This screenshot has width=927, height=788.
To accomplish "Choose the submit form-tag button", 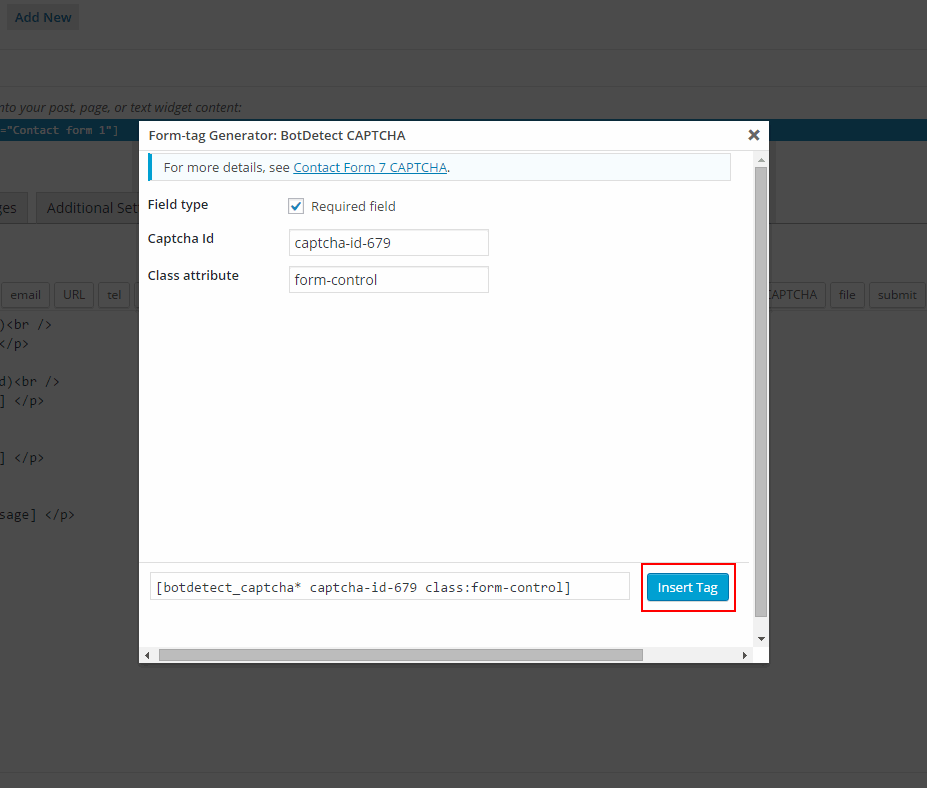I will tap(896, 295).
